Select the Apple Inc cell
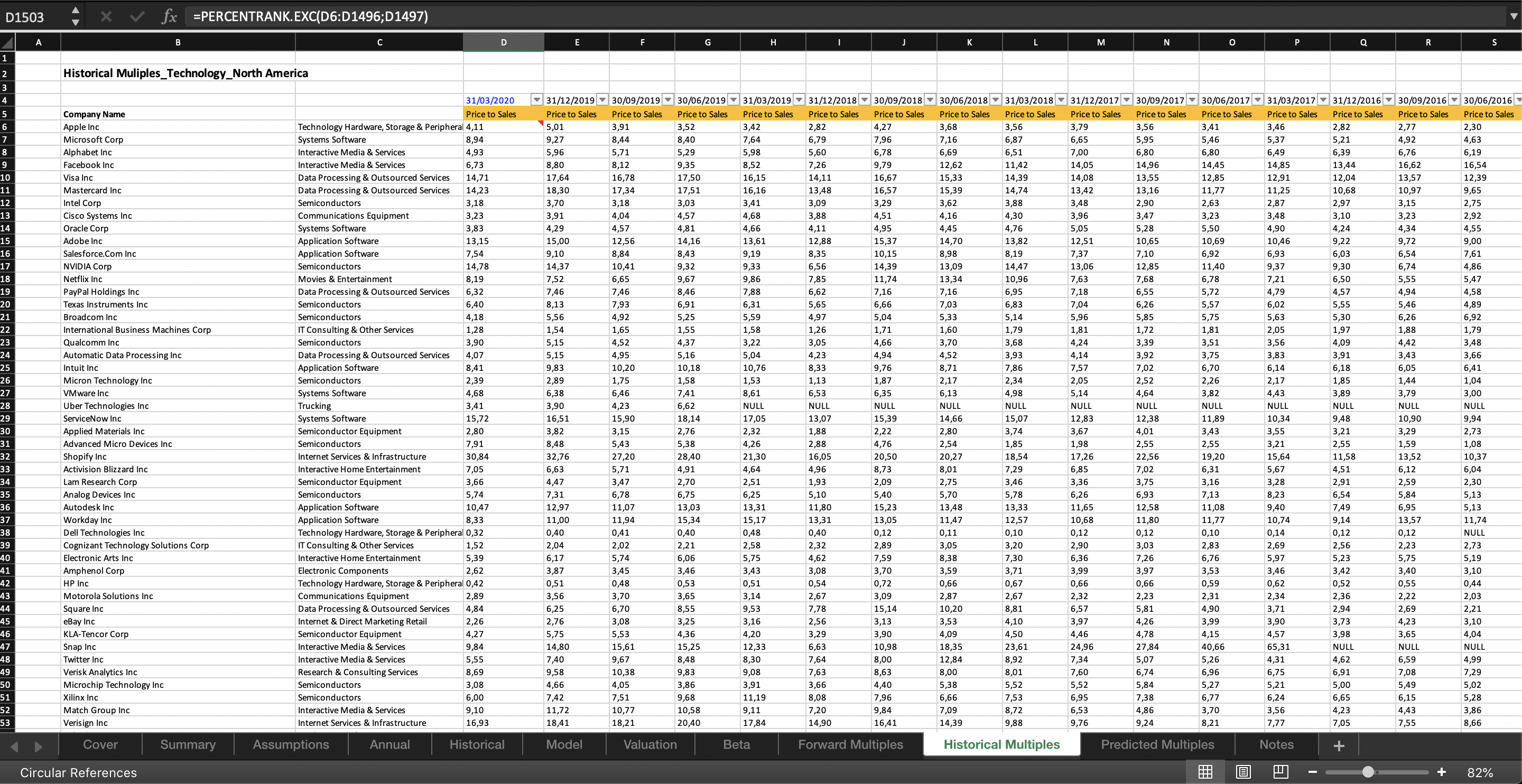The width and height of the screenshot is (1522, 784). click(x=178, y=126)
